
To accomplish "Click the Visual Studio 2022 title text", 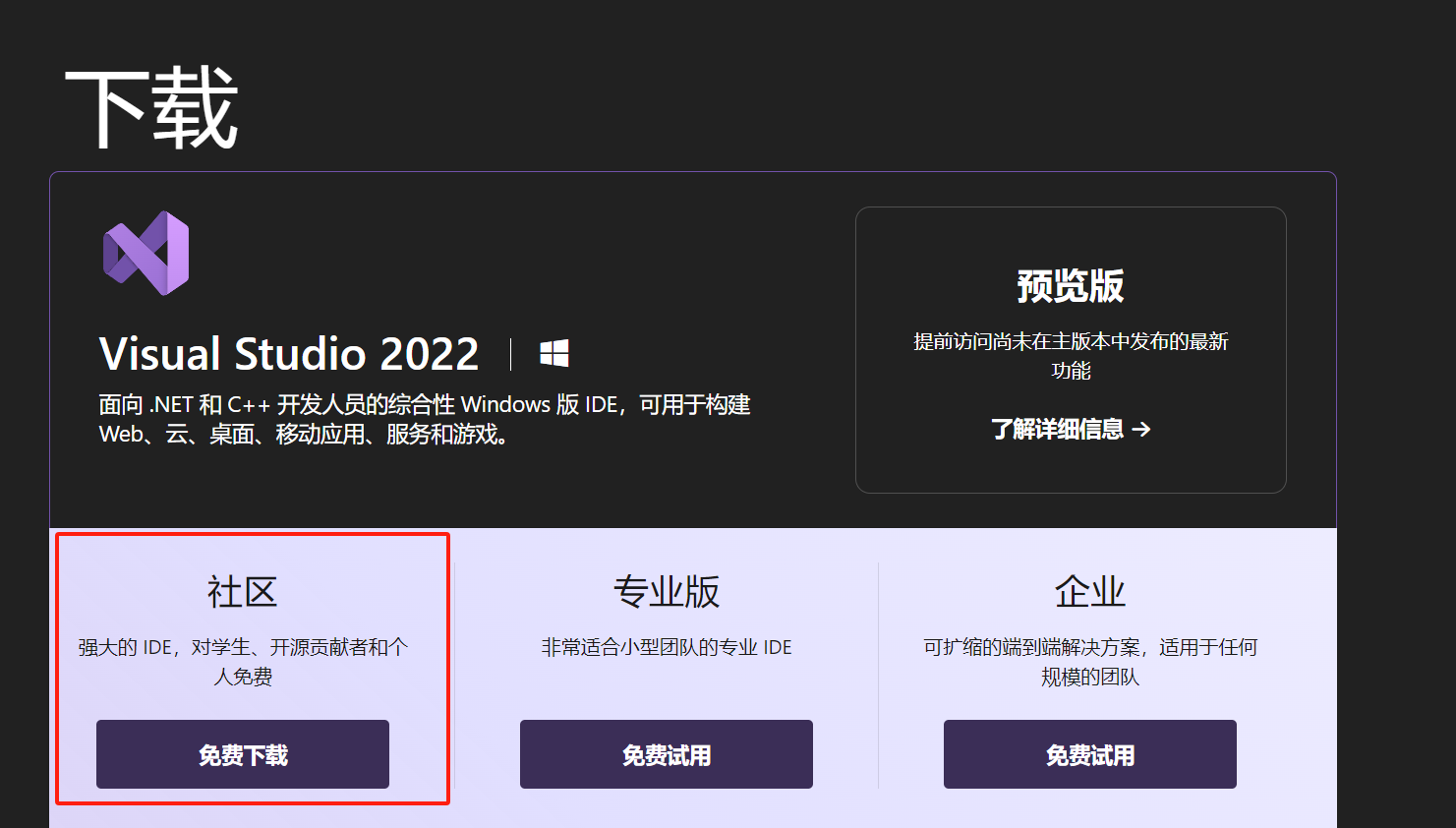I will coord(289,353).
